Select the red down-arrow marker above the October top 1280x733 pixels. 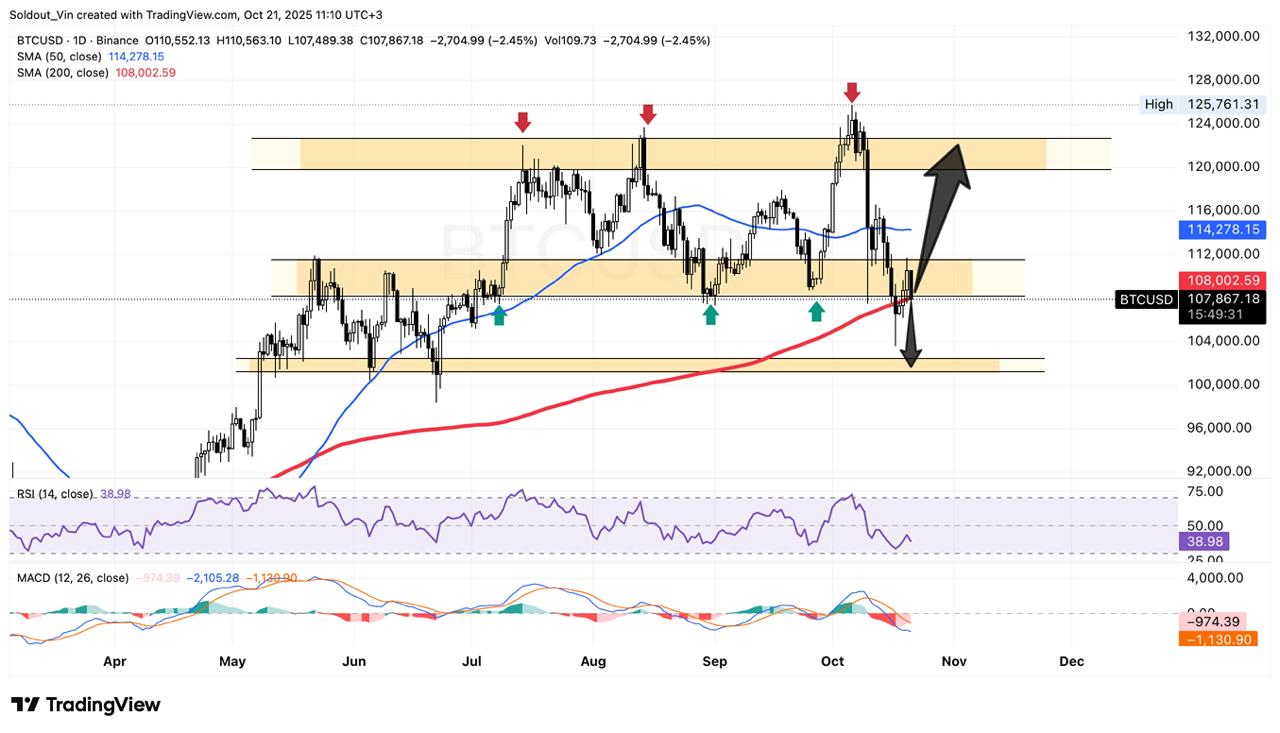click(851, 94)
